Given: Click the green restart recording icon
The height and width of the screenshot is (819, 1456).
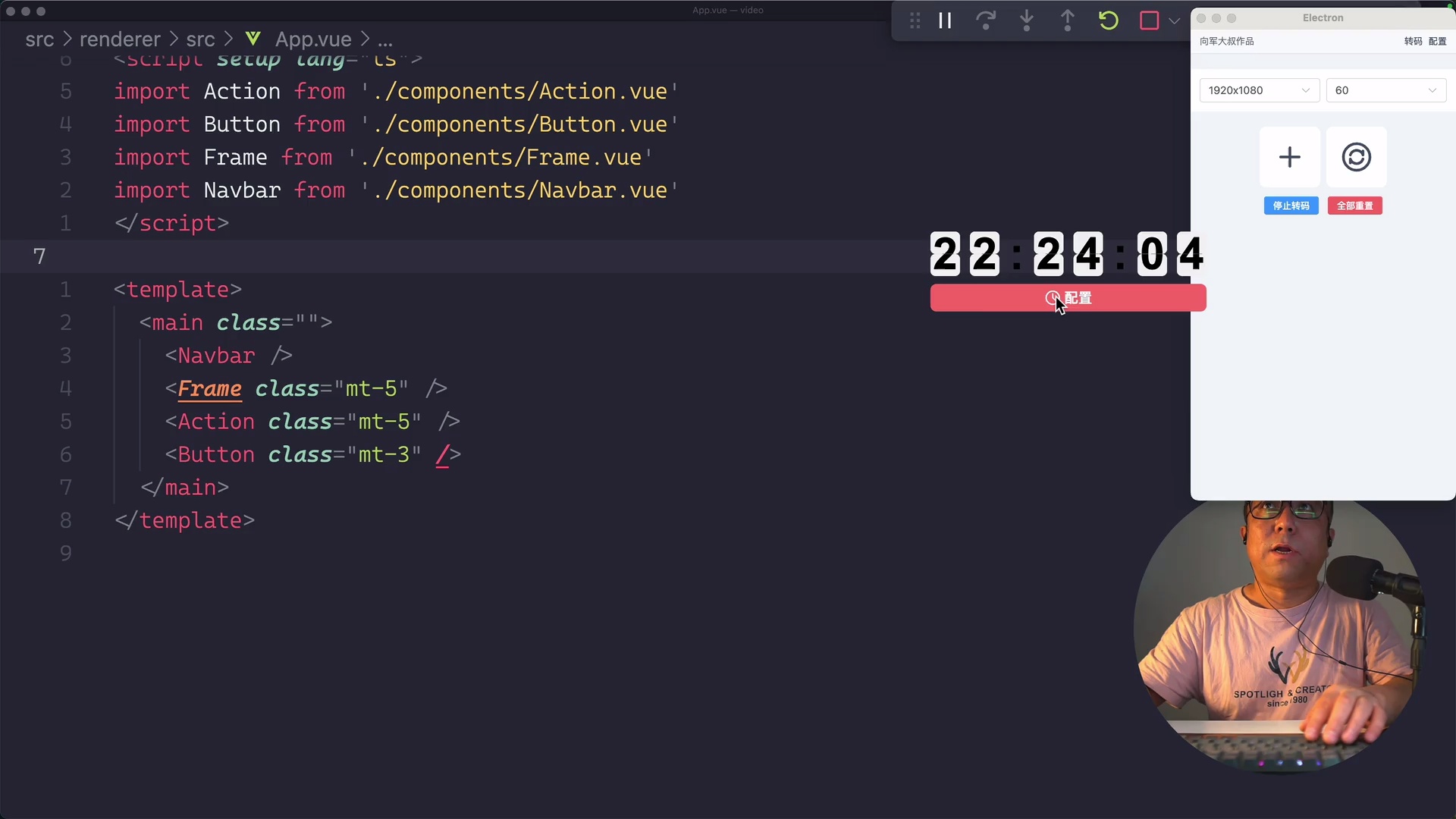Looking at the screenshot, I should click(1108, 20).
